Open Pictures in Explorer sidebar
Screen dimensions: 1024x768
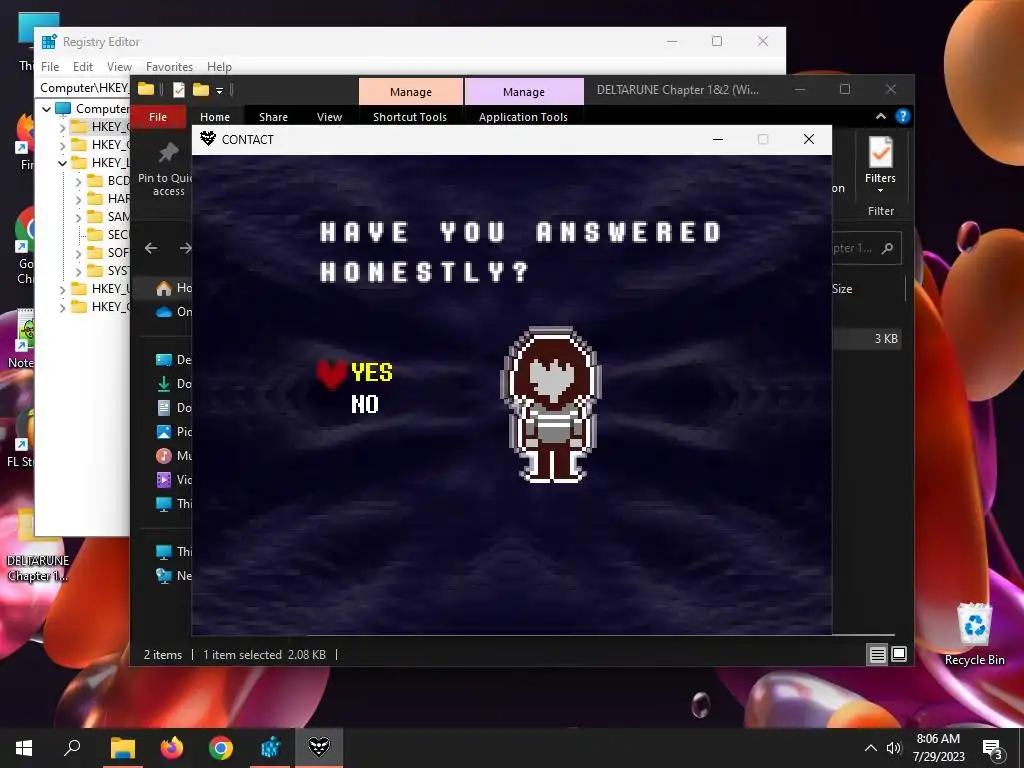coord(174,432)
